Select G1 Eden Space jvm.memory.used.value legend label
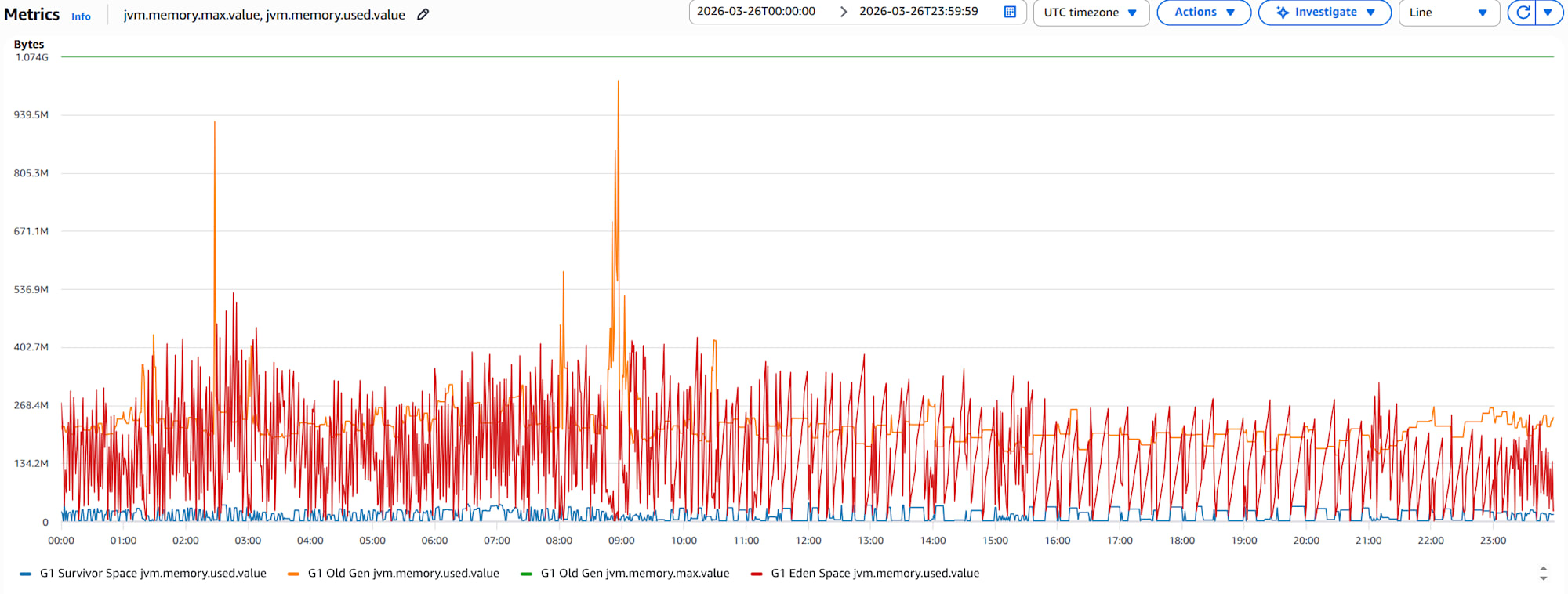Image resolution: width=1568 pixels, height=594 pixels. tap(875, 574)
